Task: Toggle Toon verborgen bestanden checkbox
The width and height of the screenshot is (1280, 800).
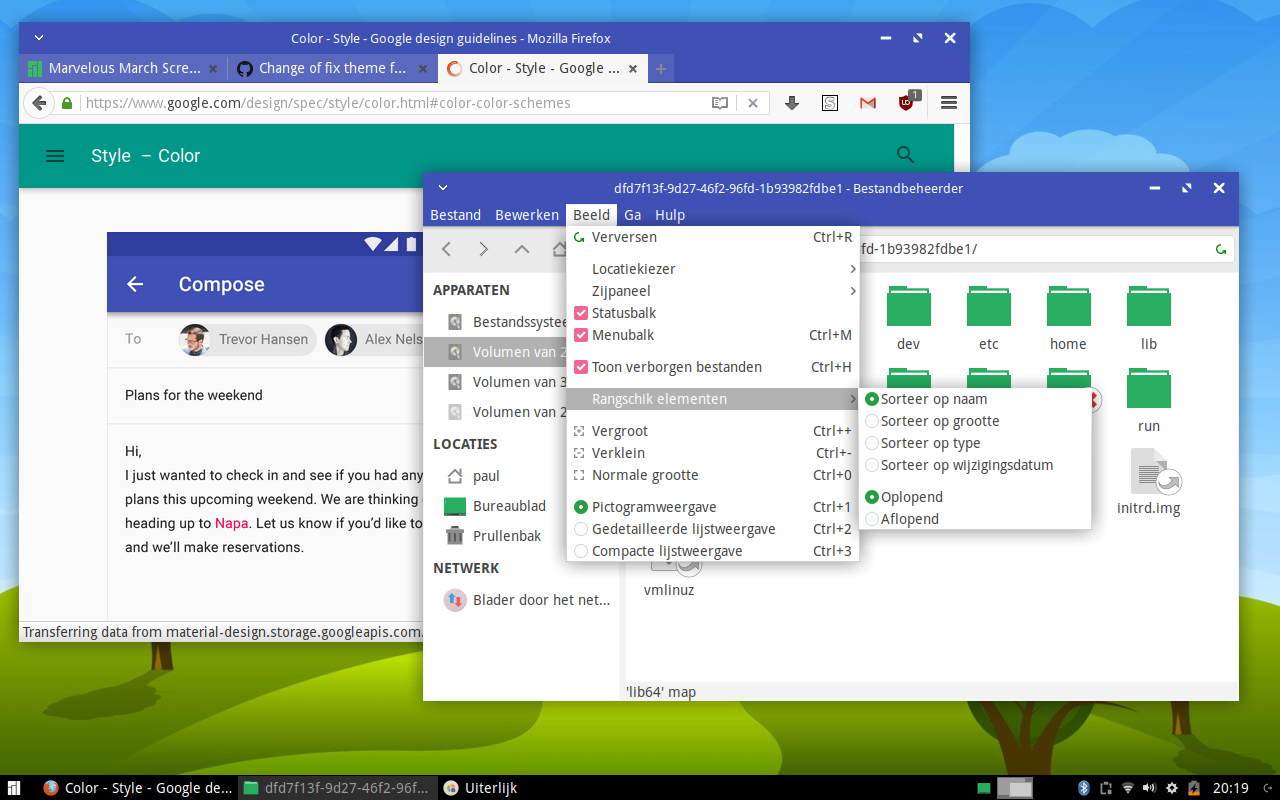Action: 581,367
